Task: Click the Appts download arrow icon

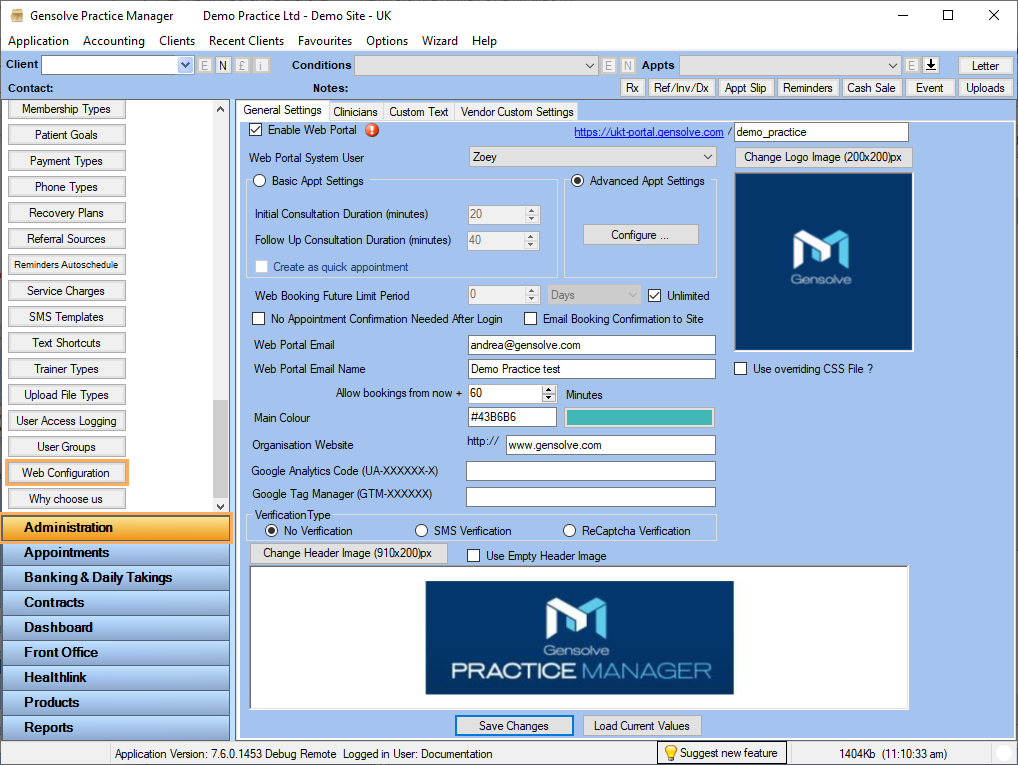Action: click(931, 65)
